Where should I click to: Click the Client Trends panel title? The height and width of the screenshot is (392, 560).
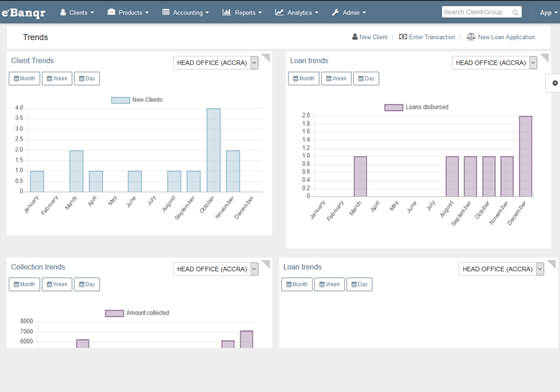click(x=32, y=61)
